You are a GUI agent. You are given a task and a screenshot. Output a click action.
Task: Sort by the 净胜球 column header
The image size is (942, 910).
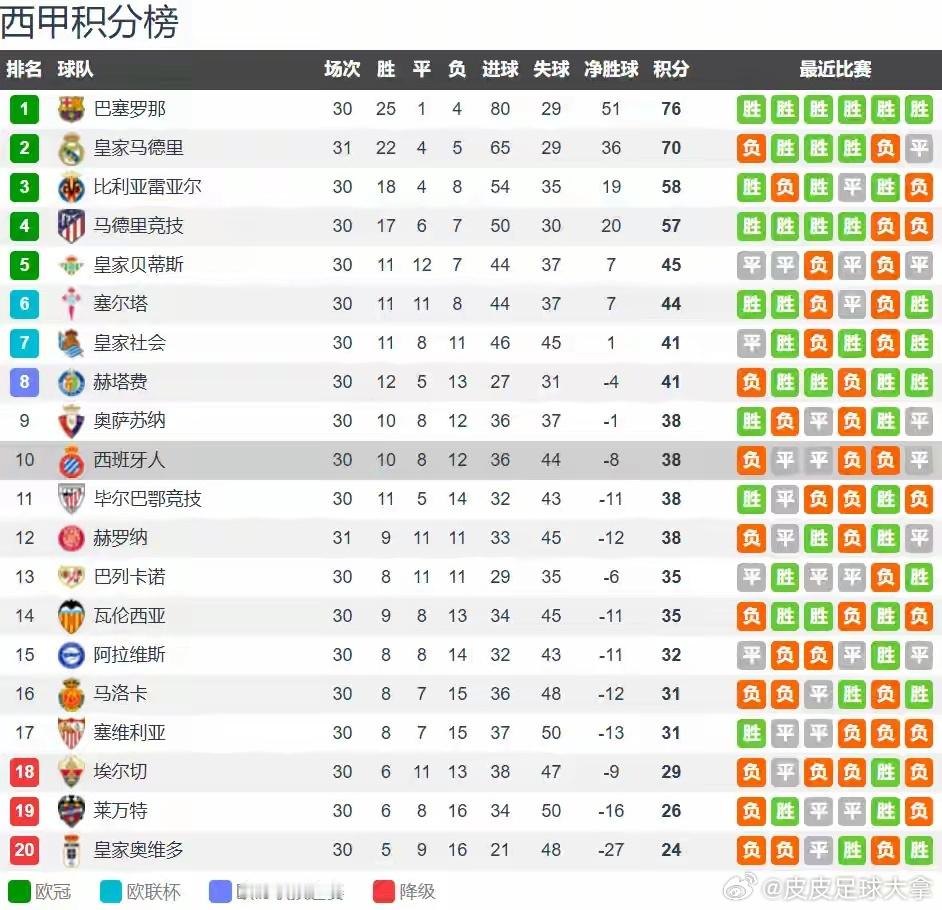pos(611,69)
